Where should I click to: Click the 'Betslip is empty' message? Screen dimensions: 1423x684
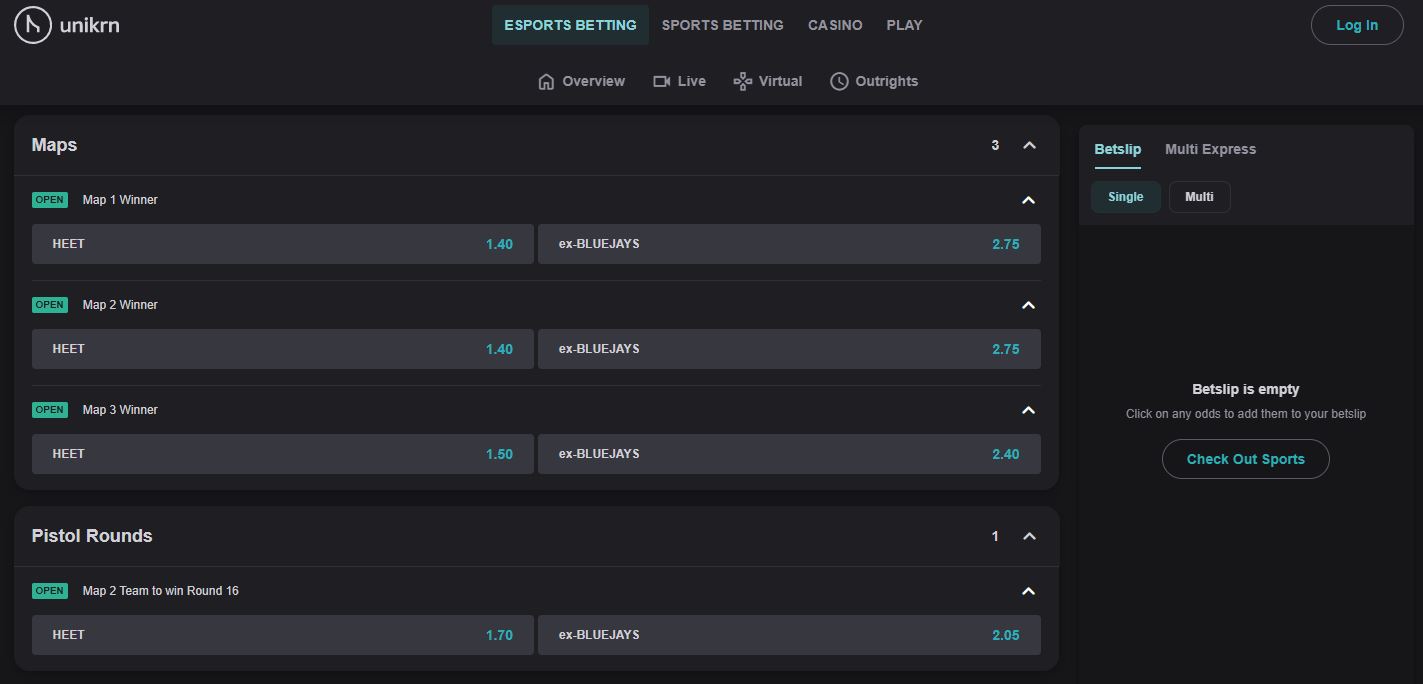(1246, 389)
